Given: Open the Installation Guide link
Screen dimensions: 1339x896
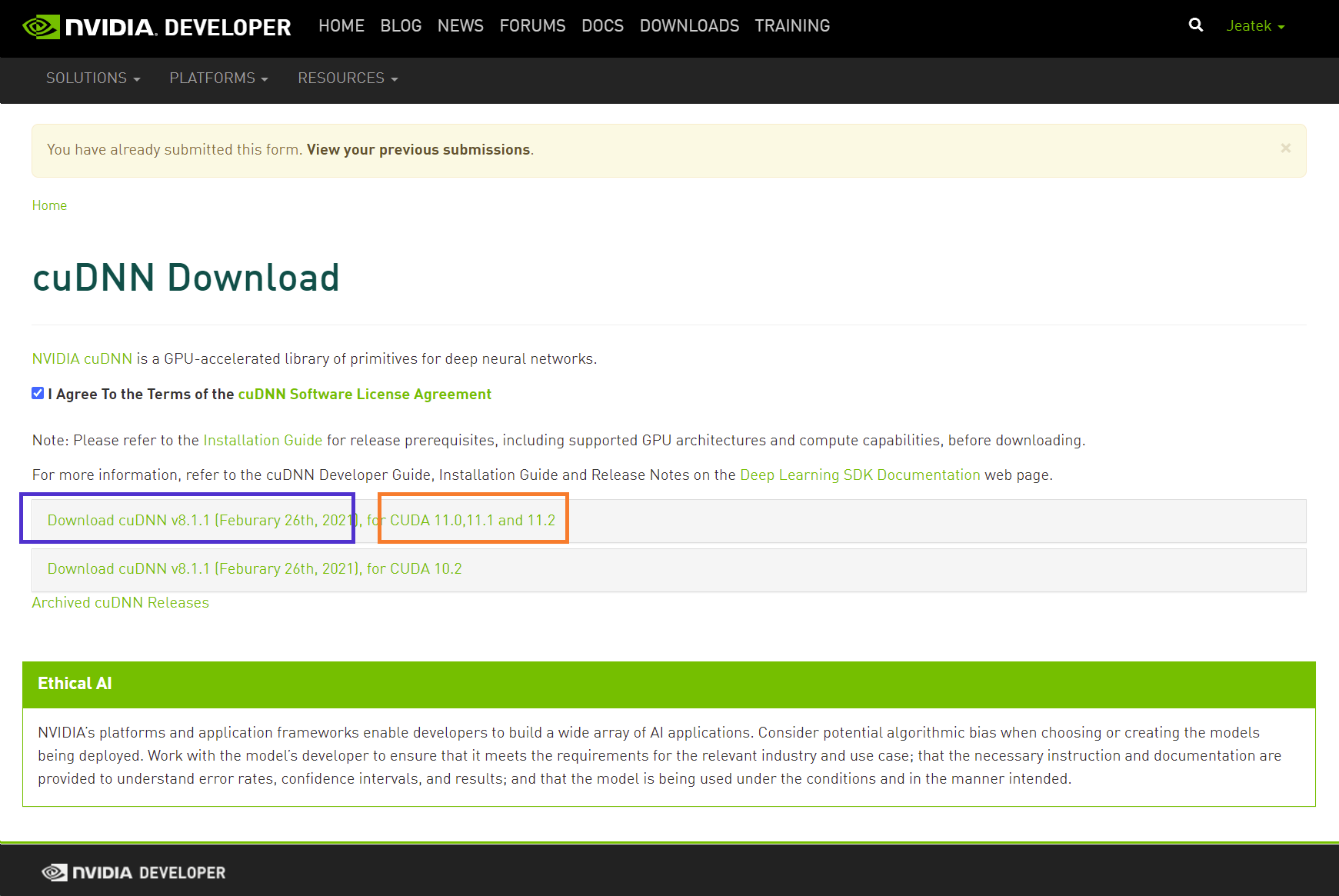Looking at the screenshot, I should (262, 440).
